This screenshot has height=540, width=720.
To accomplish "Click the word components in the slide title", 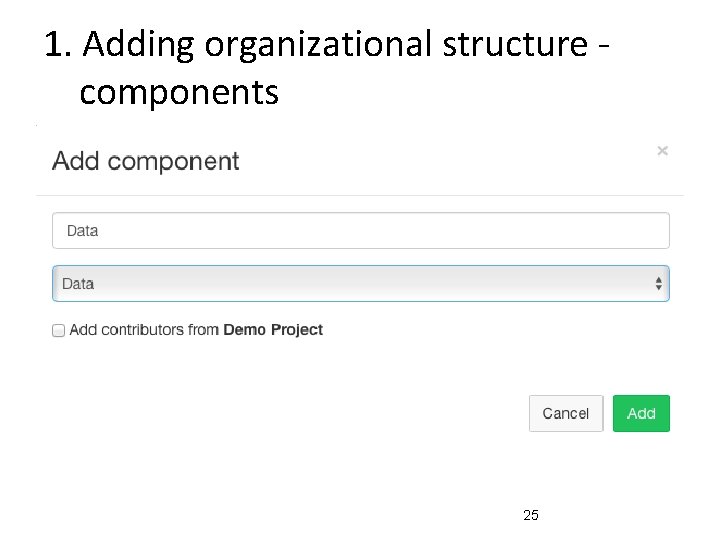I will point(179,92).
